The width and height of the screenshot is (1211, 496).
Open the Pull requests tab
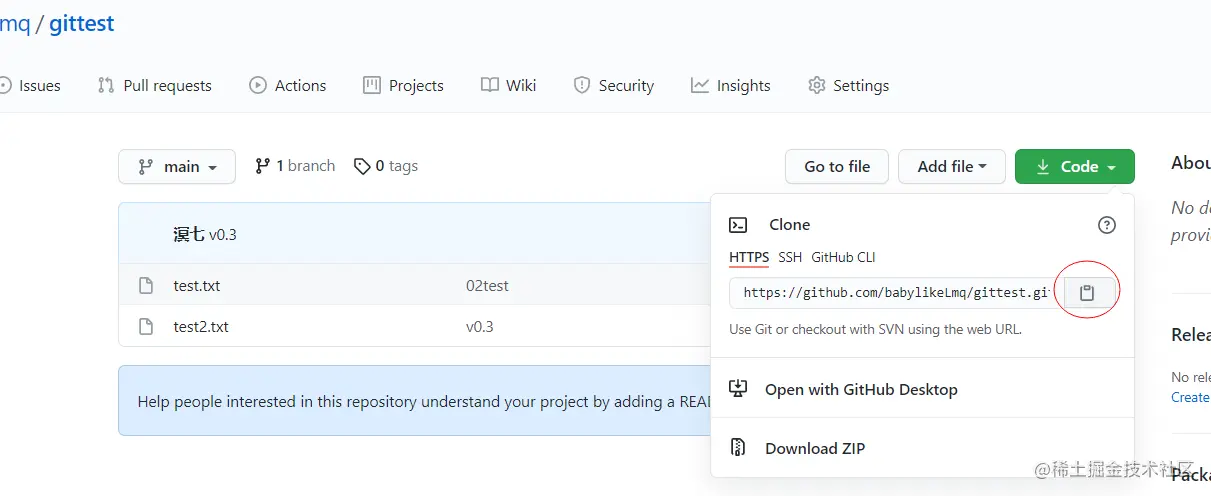pos(155,85)
